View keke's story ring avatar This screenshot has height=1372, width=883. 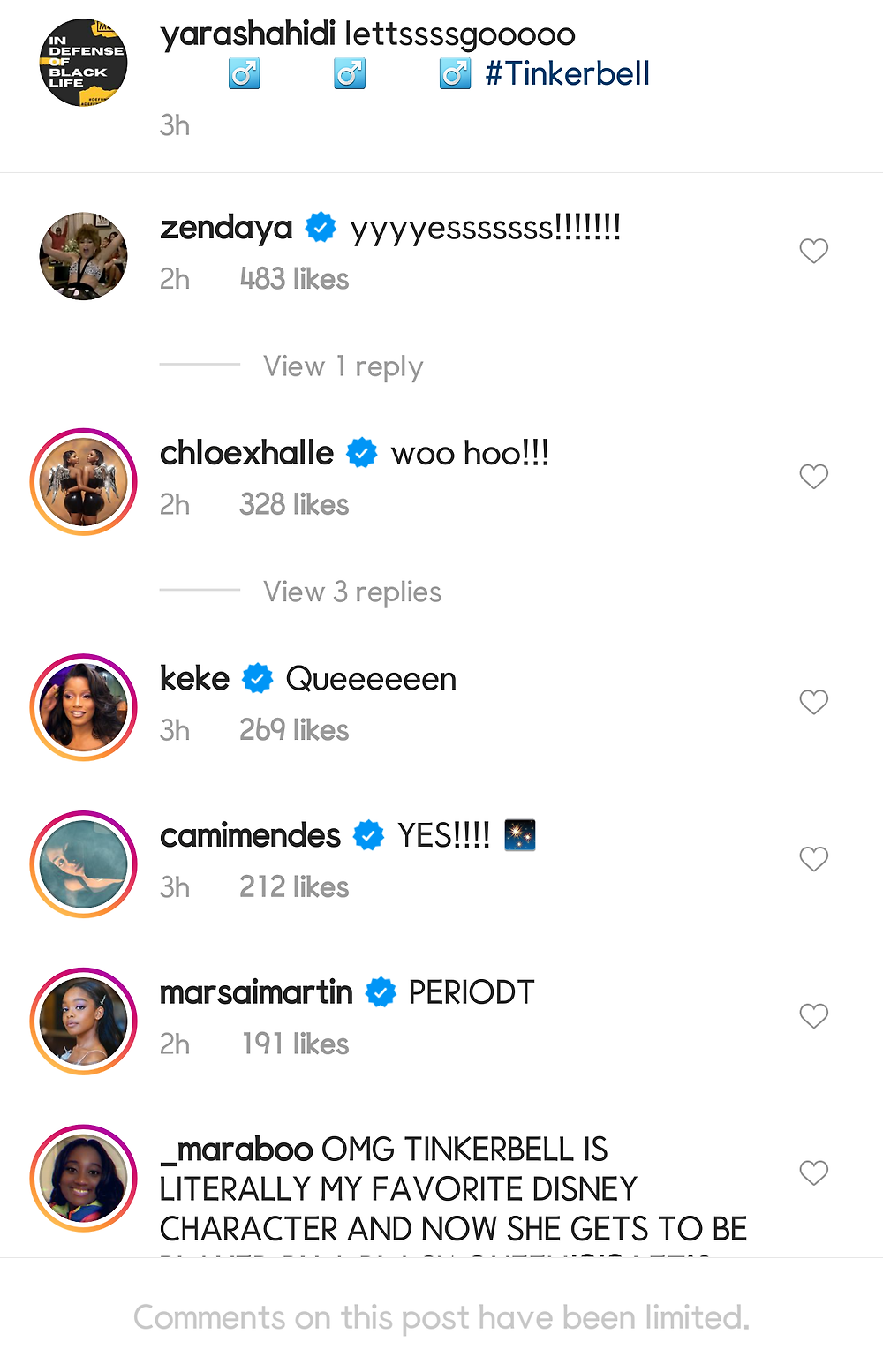coord(84,707)
